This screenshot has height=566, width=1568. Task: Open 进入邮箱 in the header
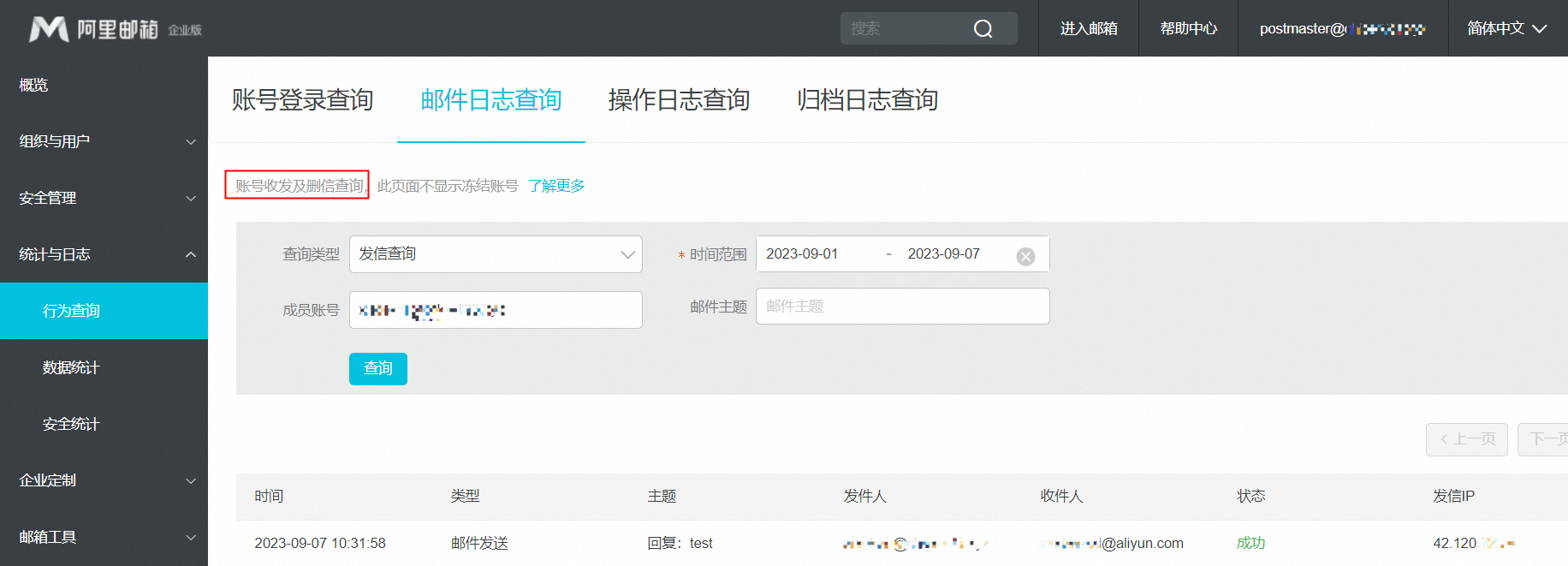pos(1089,28)
